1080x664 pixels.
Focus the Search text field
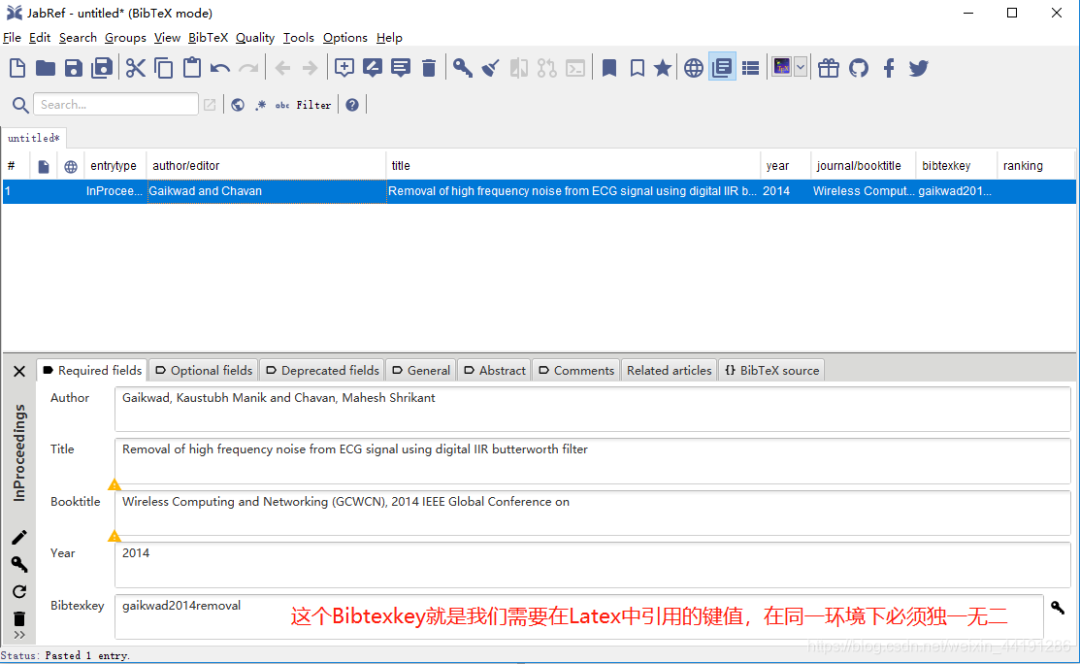tap(116, 104)
